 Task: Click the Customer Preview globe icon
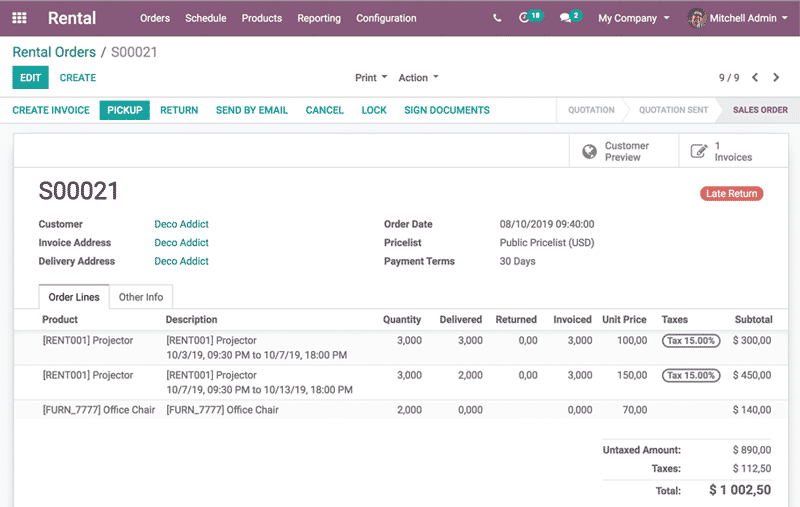click(x=589, y=152)
